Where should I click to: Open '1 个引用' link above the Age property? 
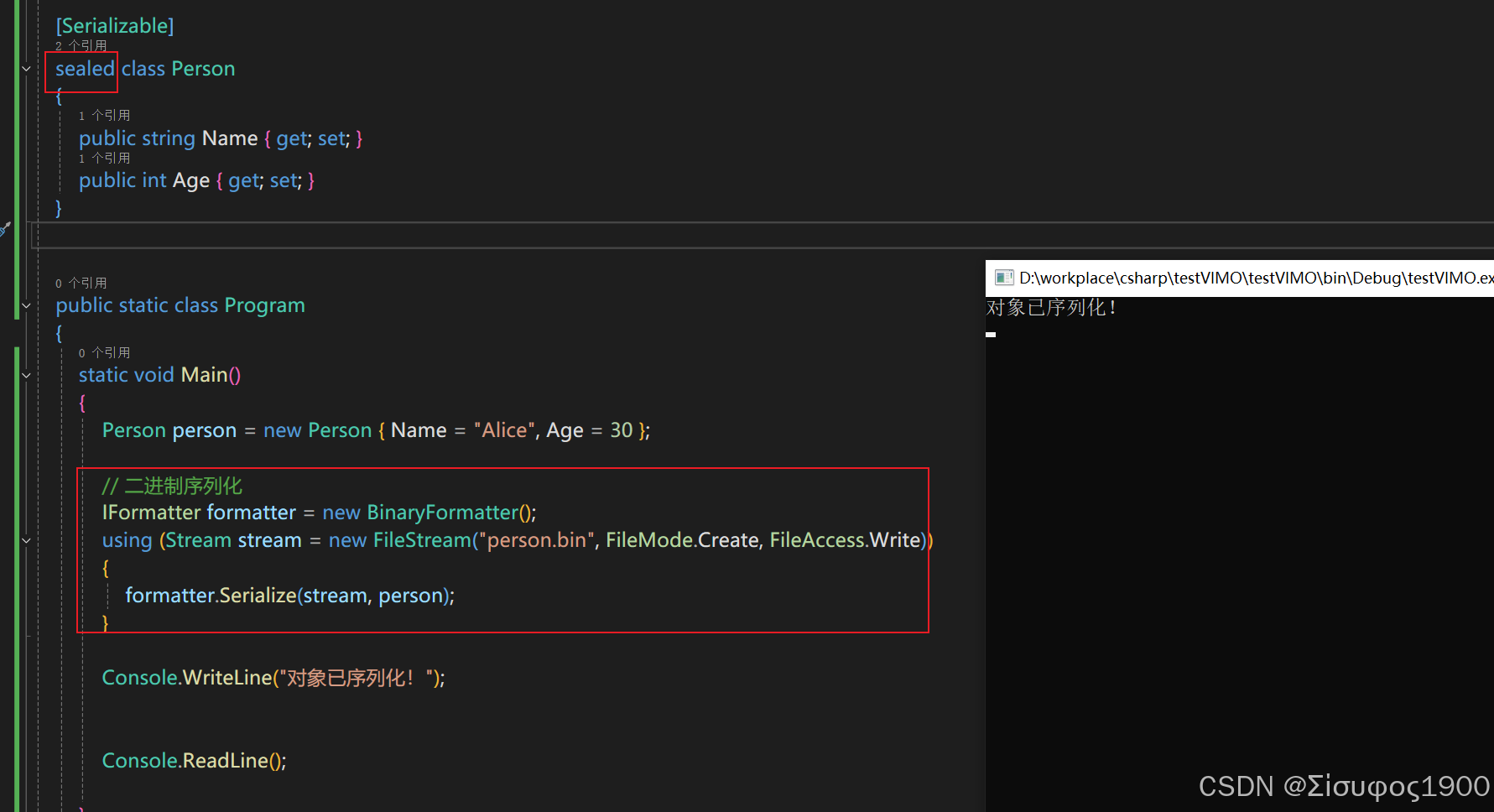105,158
